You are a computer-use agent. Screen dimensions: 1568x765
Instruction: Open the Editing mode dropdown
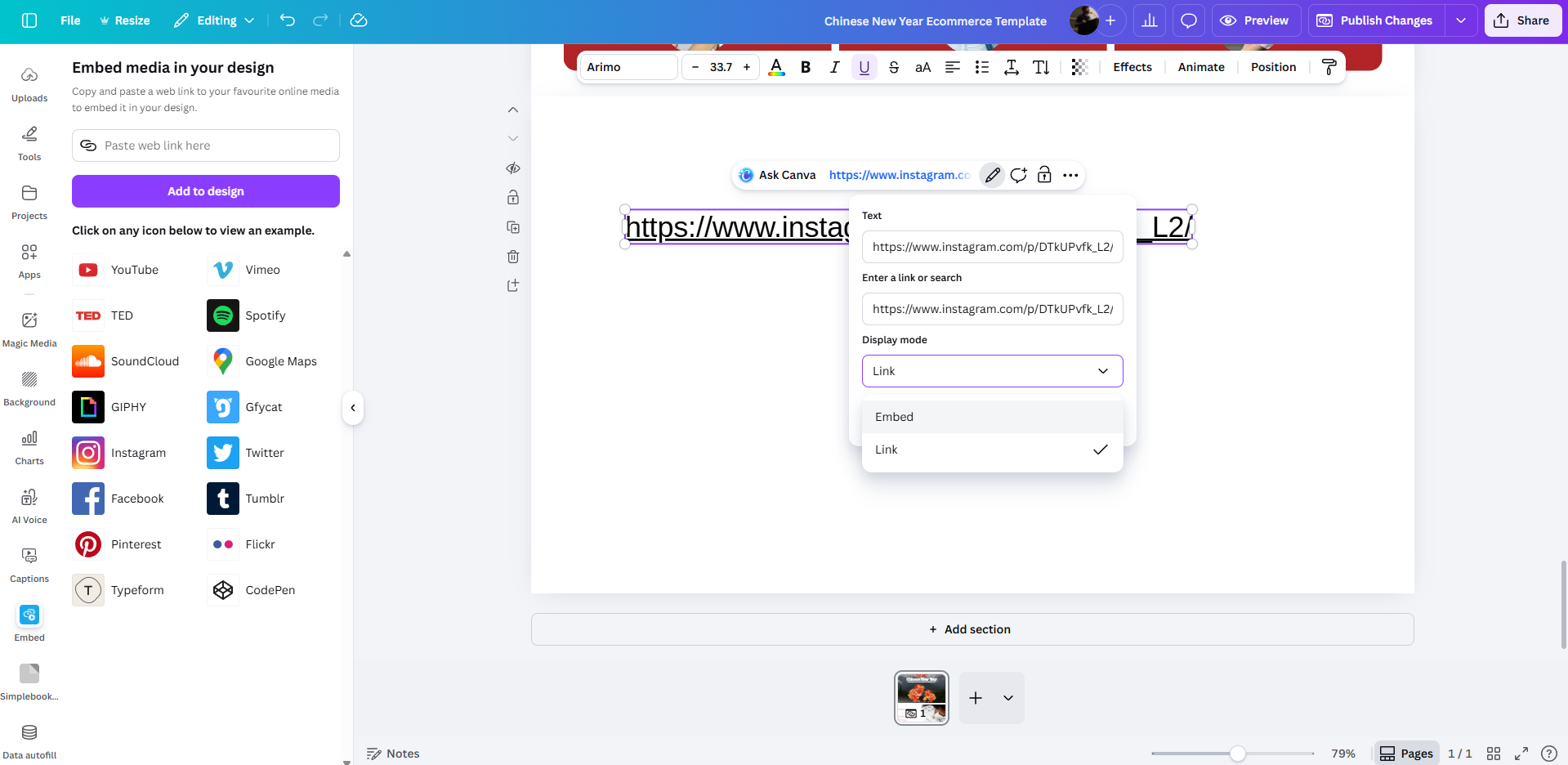214,20
